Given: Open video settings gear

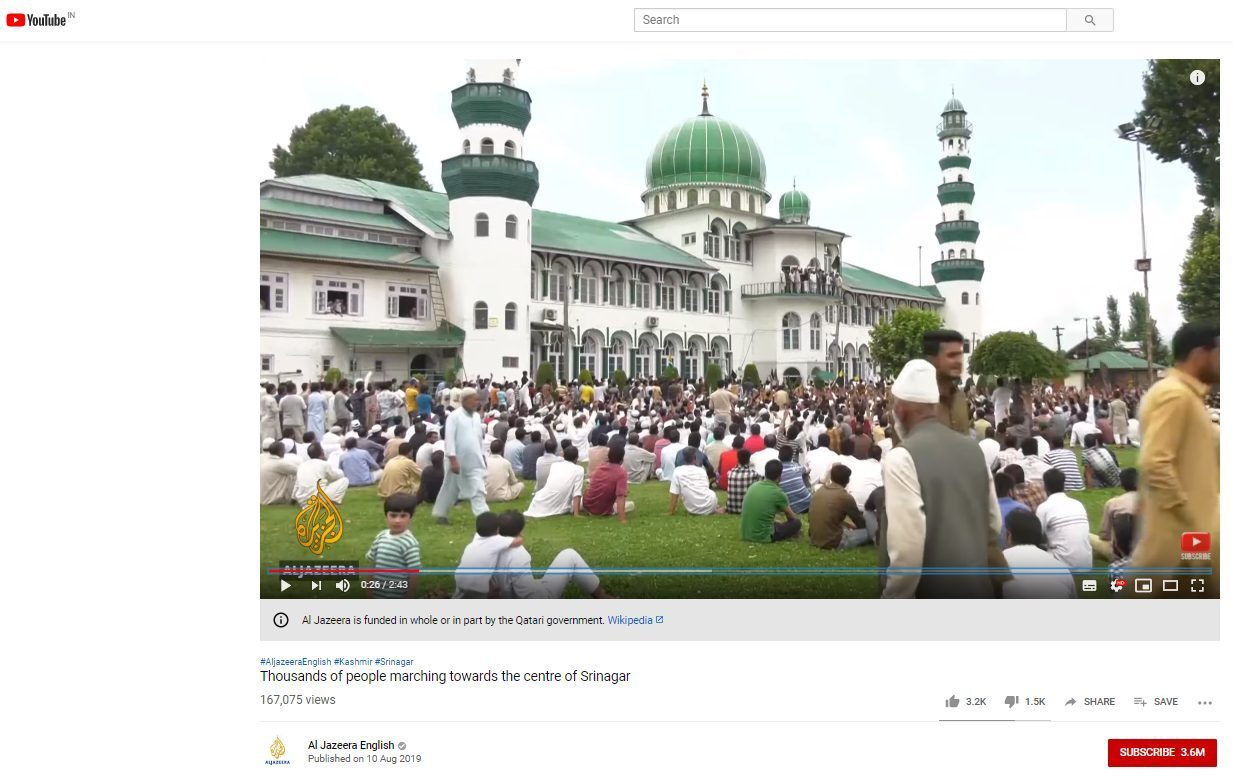Looking at the screenshot, I should [x=1117, y=586].
